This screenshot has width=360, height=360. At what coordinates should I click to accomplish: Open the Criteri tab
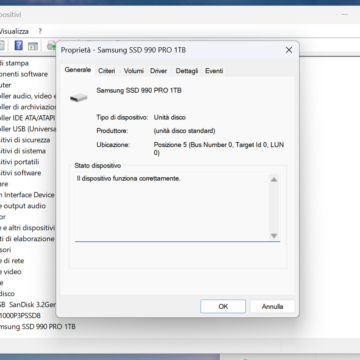[107, 71]
